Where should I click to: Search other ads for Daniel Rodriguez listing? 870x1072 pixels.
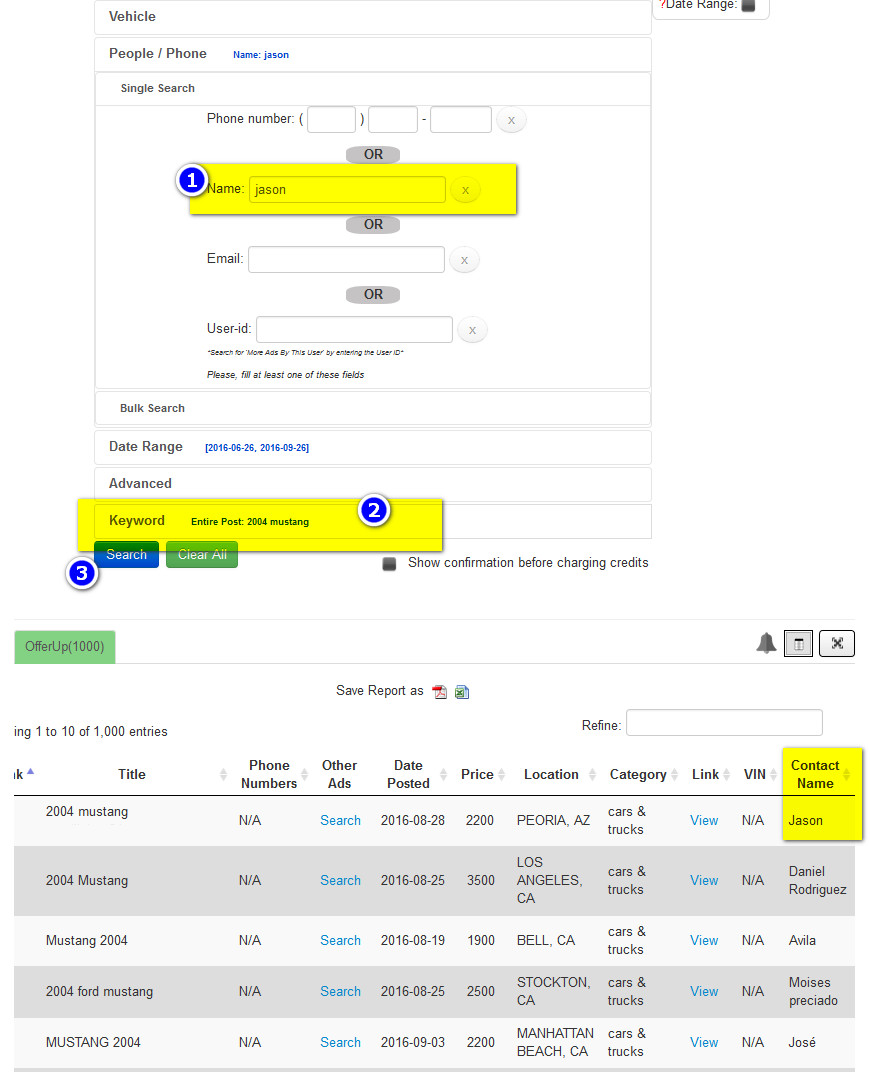(x=340, y=881)
